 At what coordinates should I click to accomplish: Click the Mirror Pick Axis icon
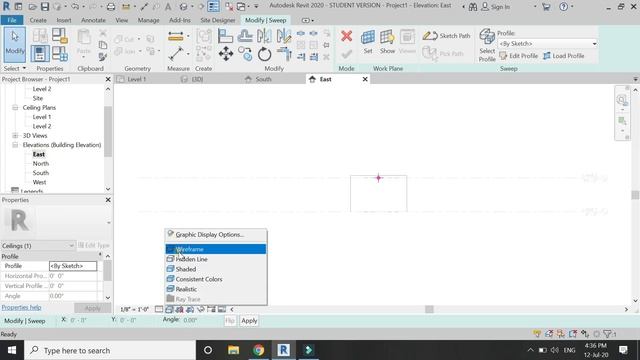pos(264,36)
